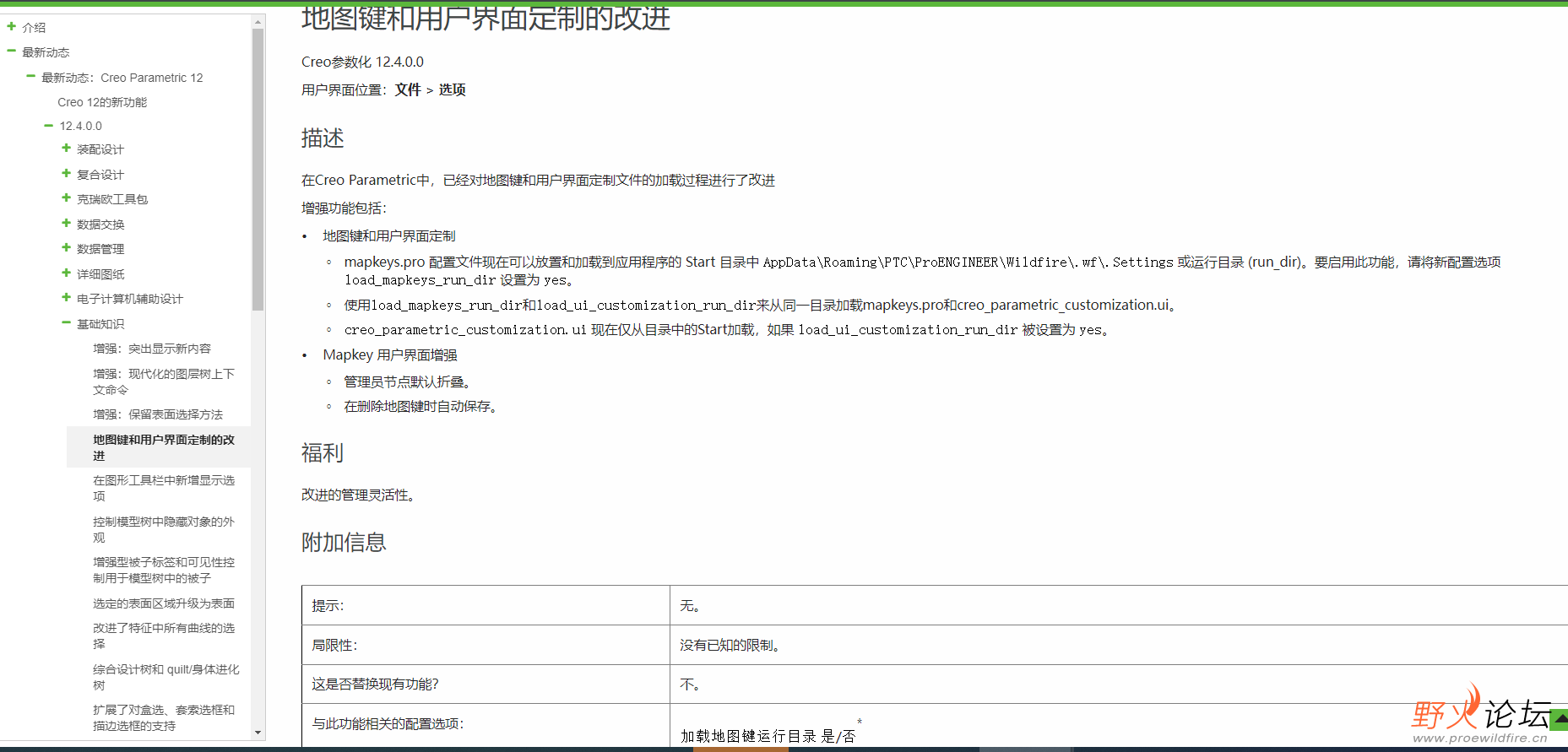Click sidebar scrollbar down arrow
1568x752 pixels.
pos(258,733)
